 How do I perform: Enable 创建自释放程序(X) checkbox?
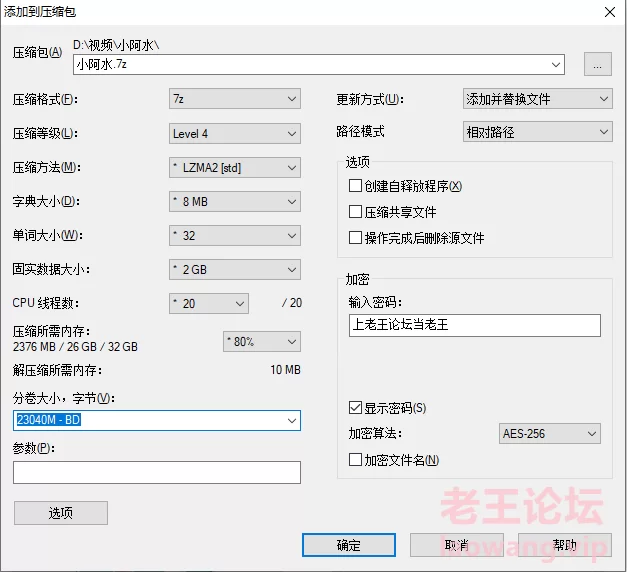pos(355,186)
